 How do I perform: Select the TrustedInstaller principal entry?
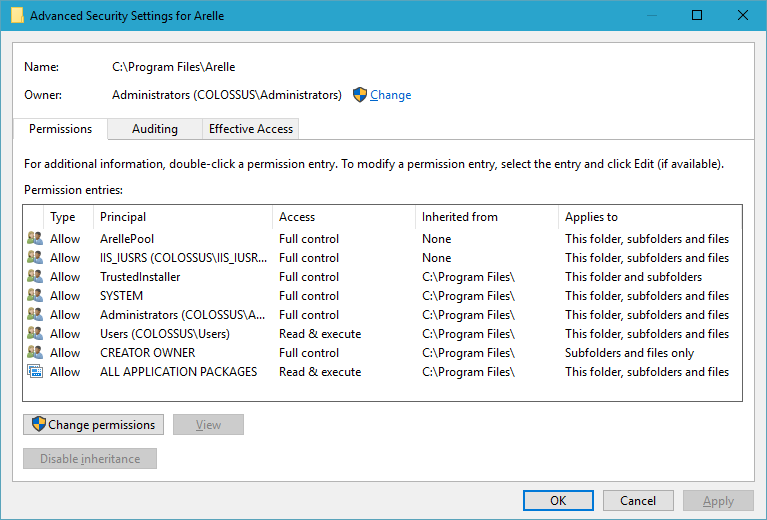pyautogui.click(x=140, y=277)
